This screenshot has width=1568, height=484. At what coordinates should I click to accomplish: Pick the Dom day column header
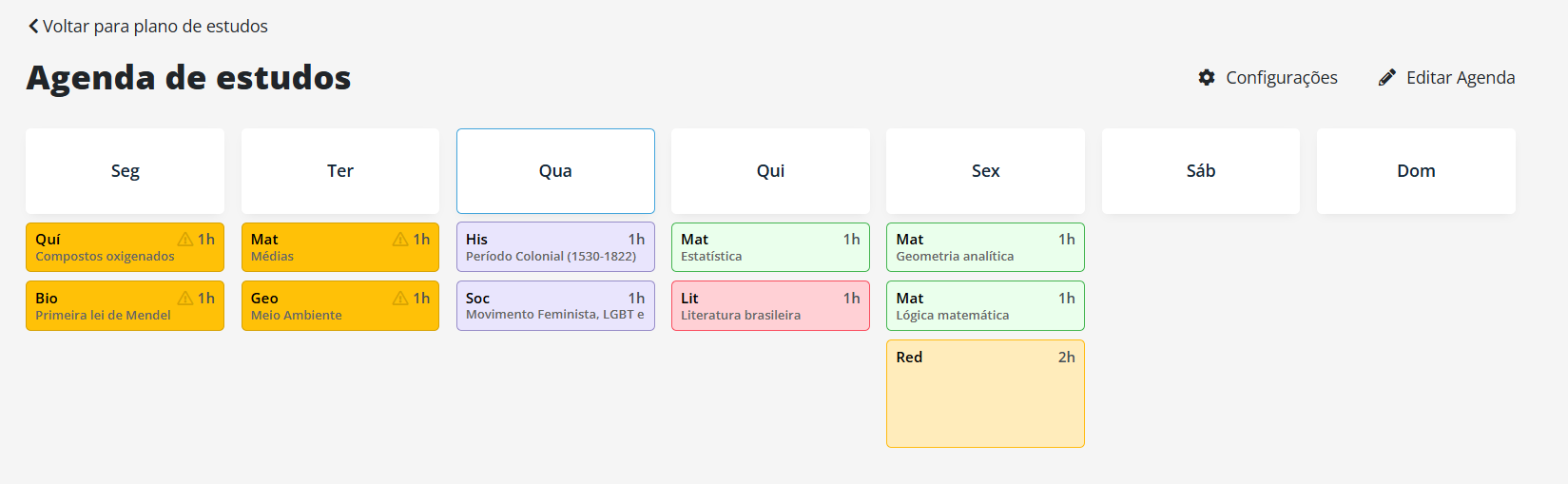[1416, 171]
